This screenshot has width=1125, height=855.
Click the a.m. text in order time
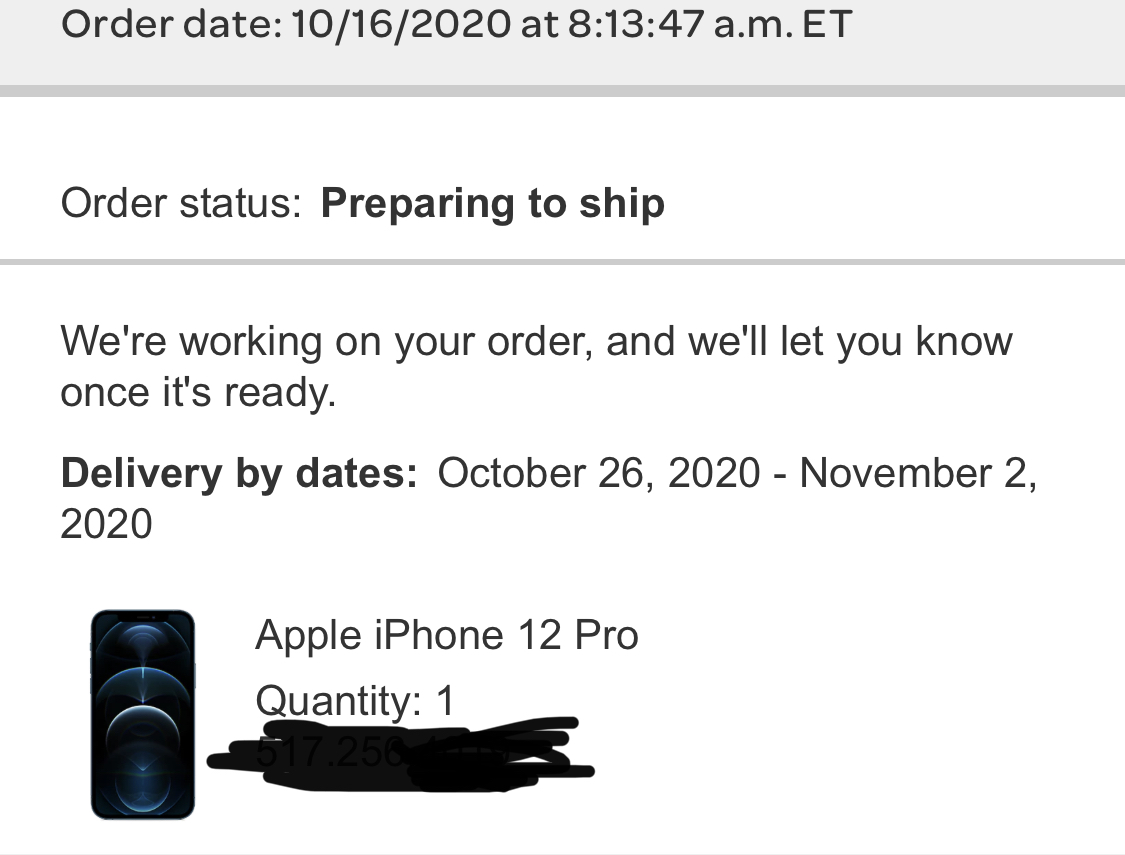[751, 23]
